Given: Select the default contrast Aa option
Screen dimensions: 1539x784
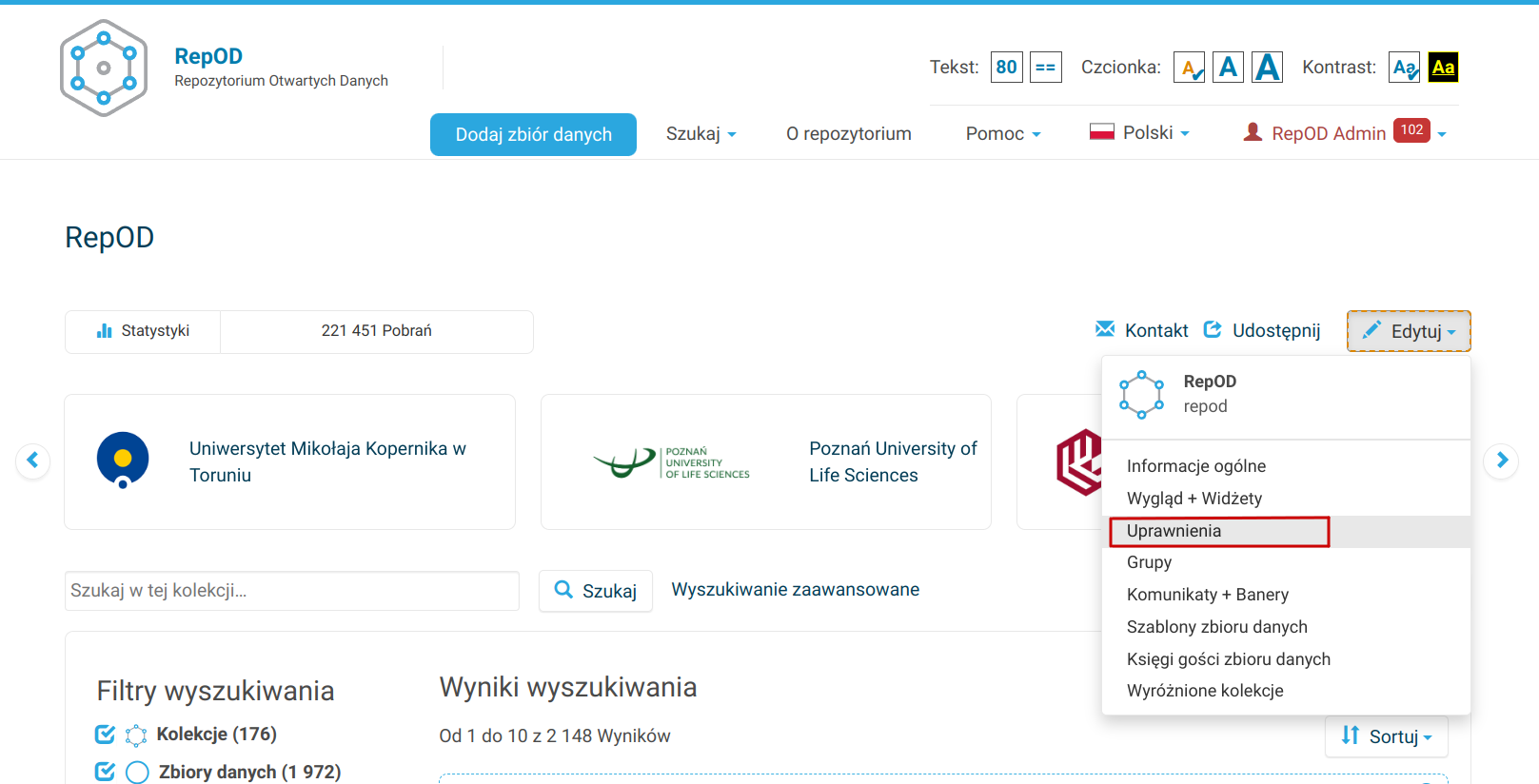Looking at the screenshot, I should click(x=1404, y=68).
